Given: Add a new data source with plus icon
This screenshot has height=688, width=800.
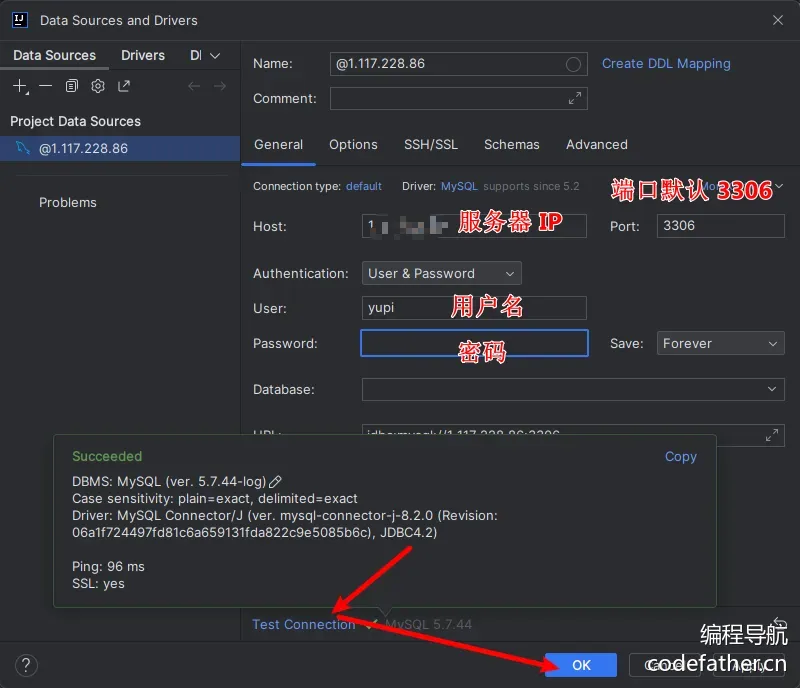Looking at the screenshot, I should click(20, 86).
